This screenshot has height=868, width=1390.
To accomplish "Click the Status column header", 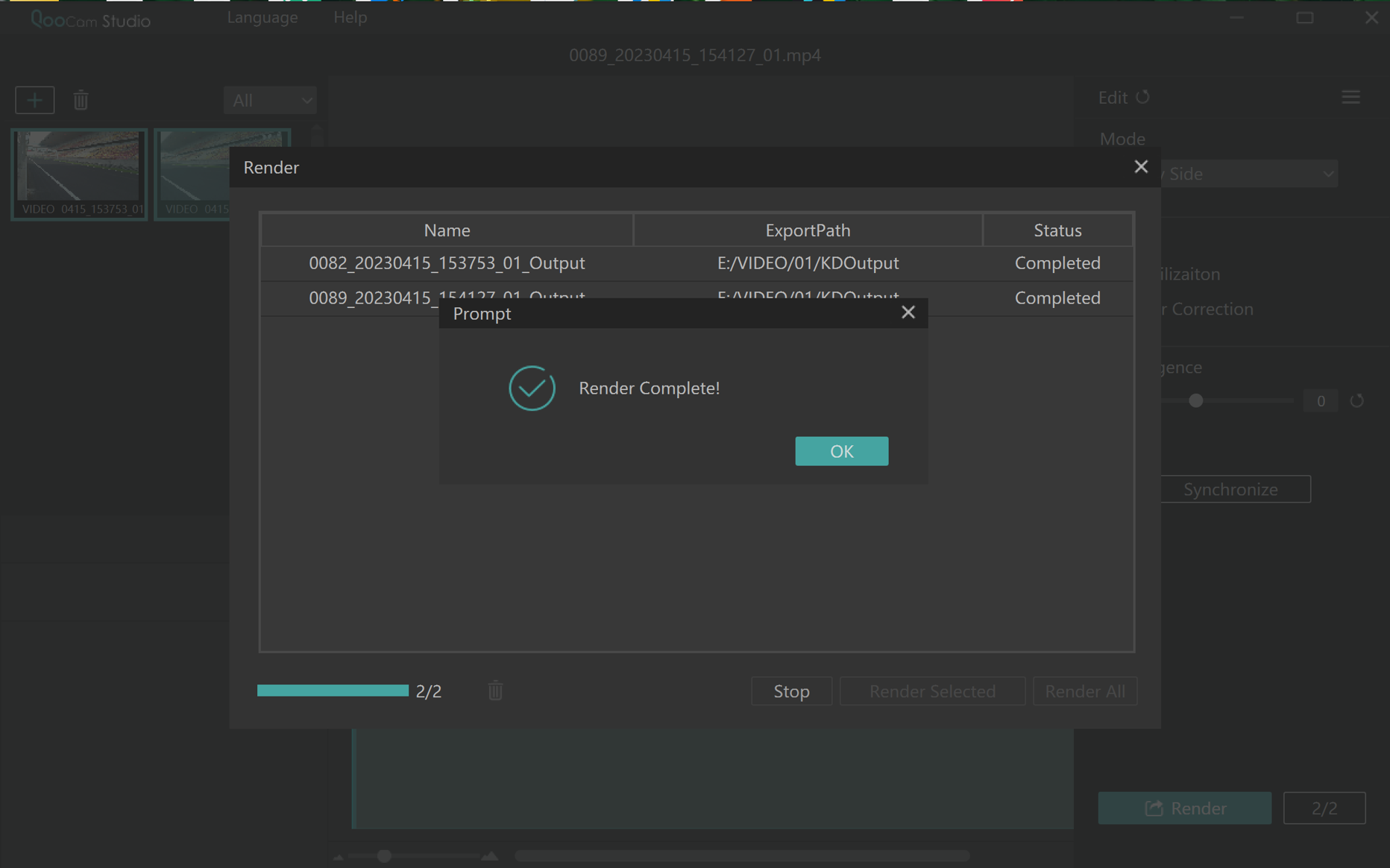I will [x=1057, y=230].
